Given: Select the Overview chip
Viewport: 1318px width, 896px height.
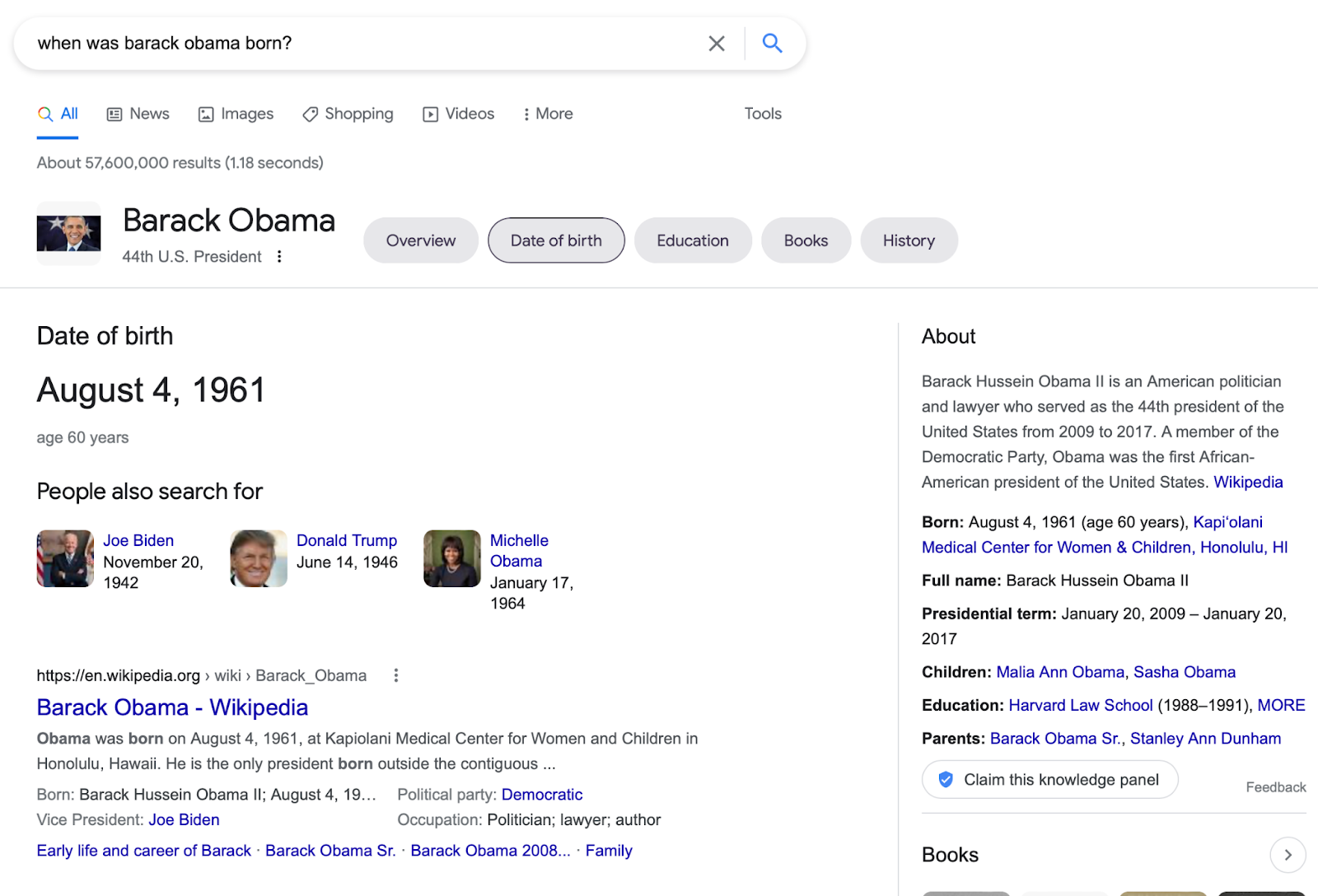Looking at the screenshot, I should (x=421, y=240).
